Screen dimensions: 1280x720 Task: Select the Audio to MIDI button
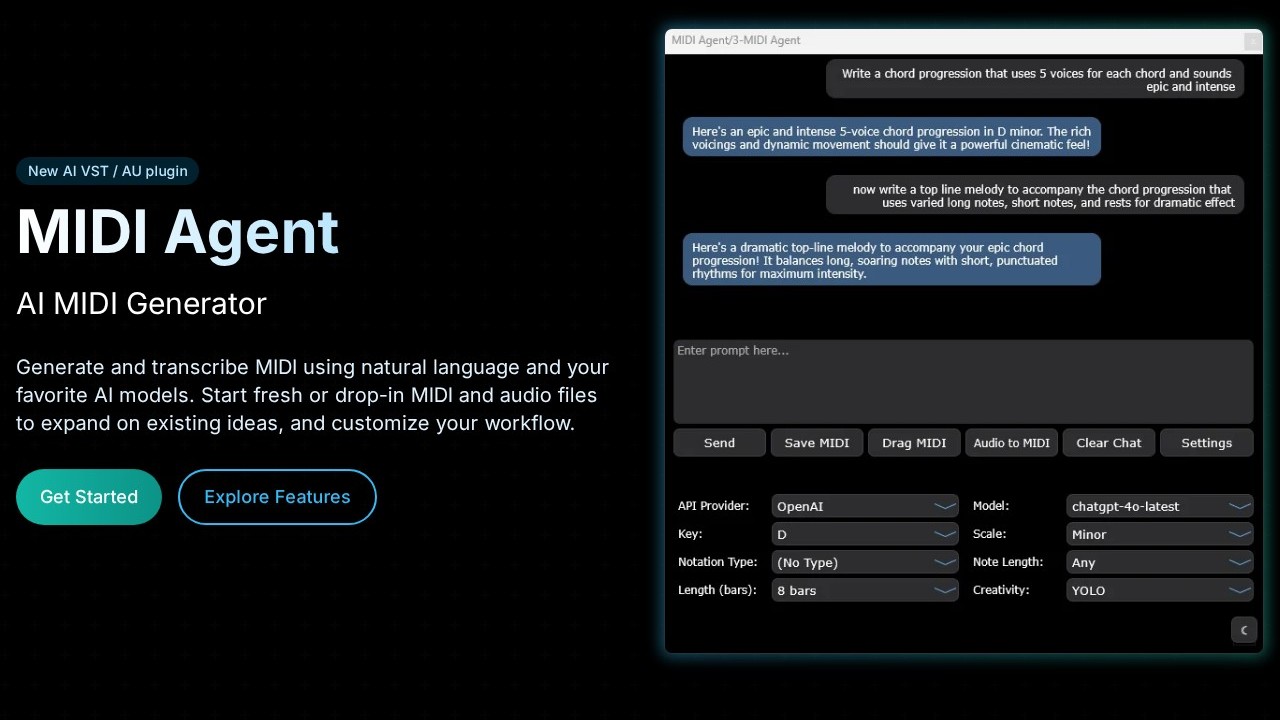tap(1011, 443)
